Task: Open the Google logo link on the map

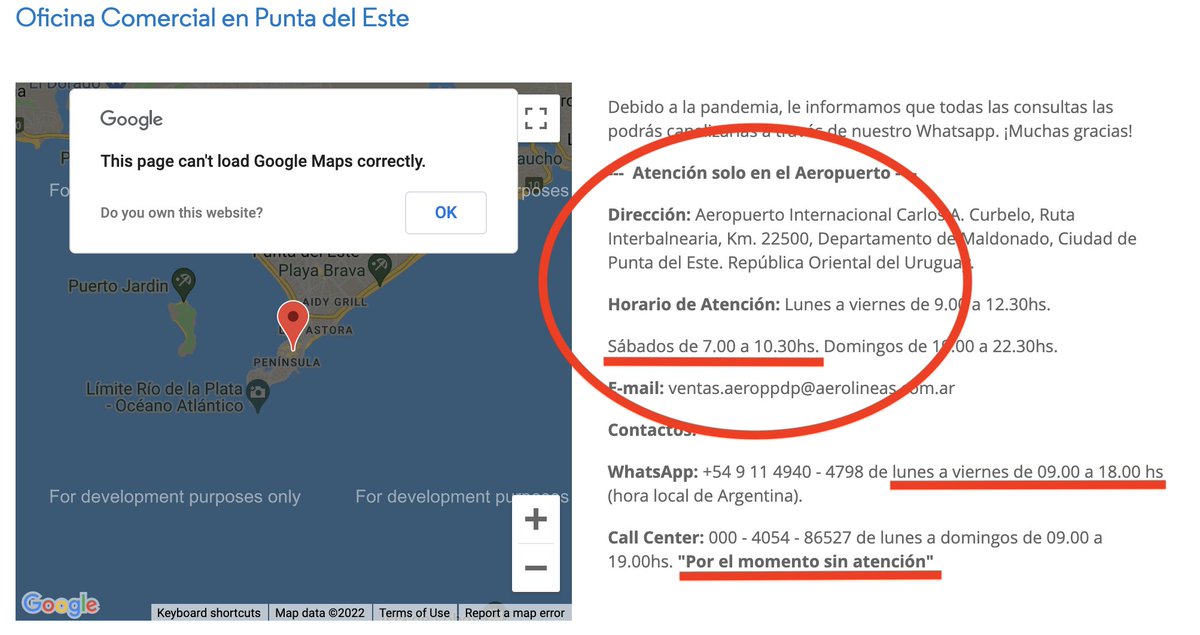Action: (60, 604)
